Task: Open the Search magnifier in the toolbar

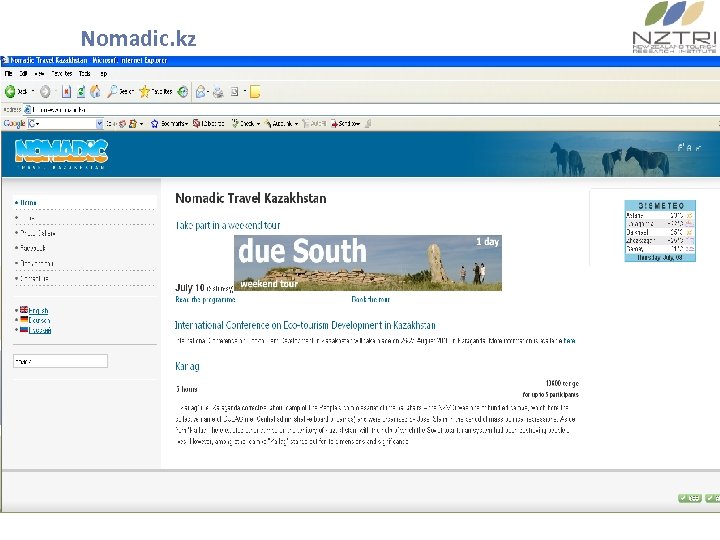Action: pyautogui.click(x=112, y=92)
